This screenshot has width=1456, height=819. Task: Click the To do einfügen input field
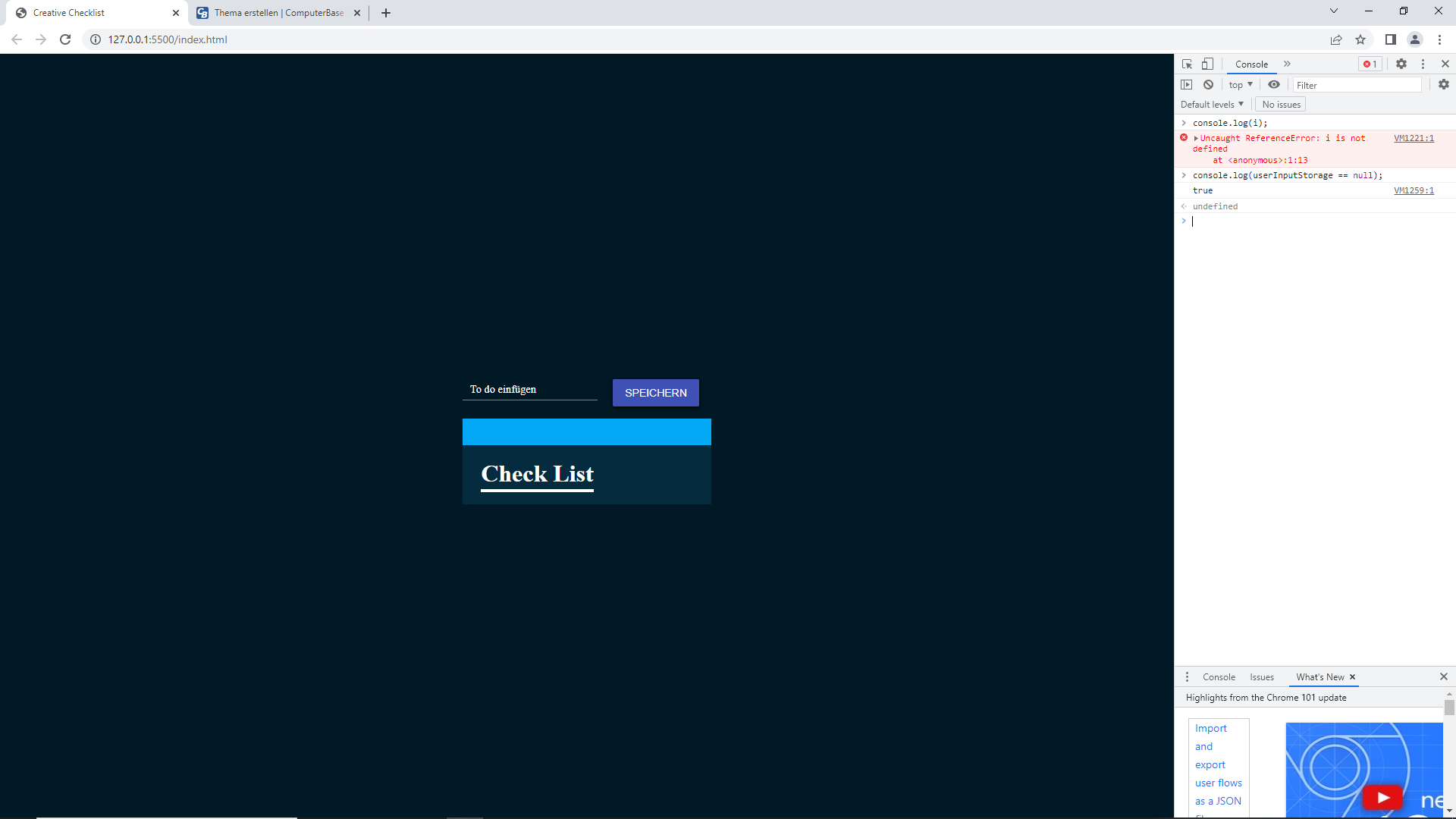[529, 390]
